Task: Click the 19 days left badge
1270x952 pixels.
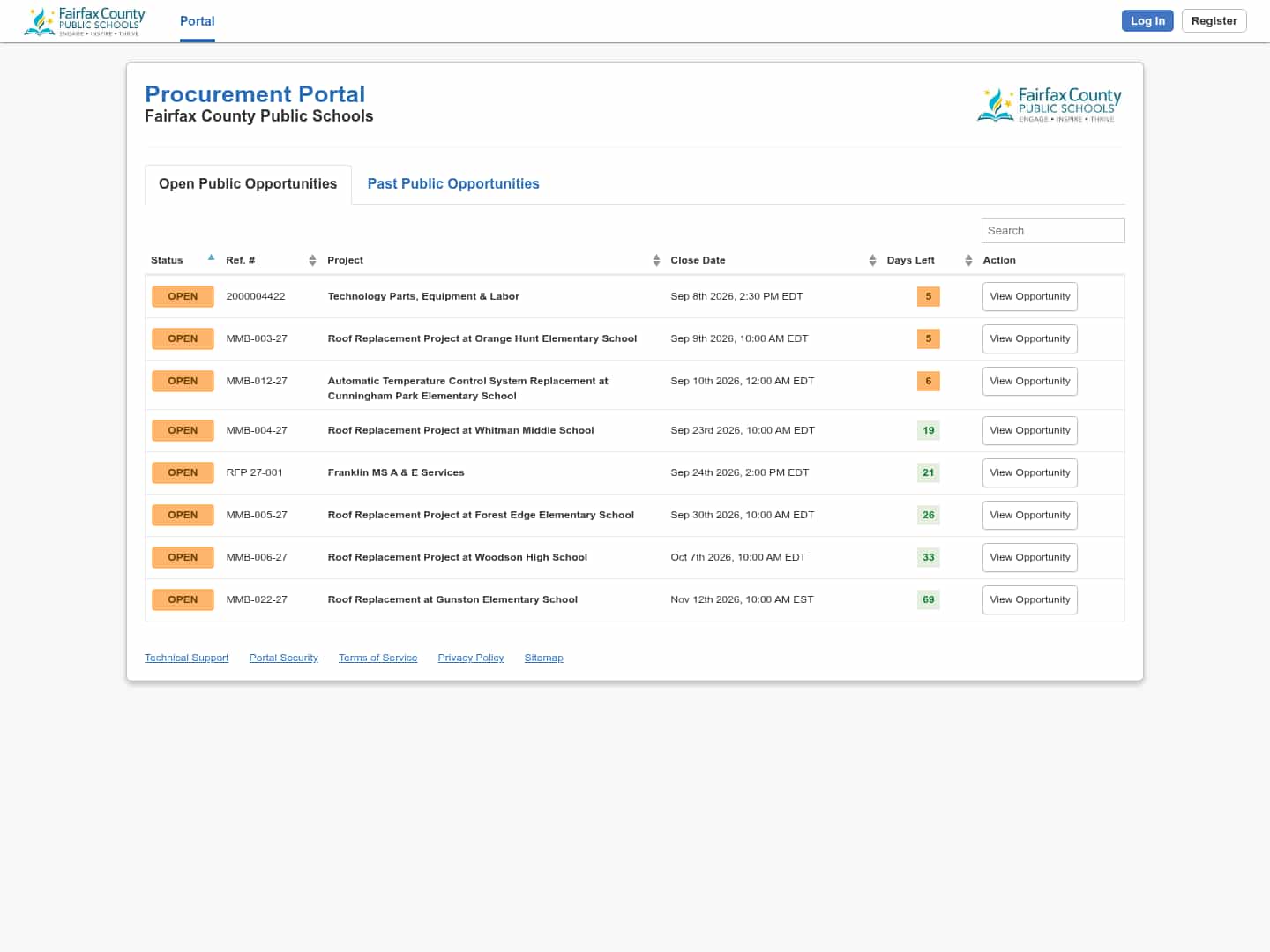Action: 929,431
